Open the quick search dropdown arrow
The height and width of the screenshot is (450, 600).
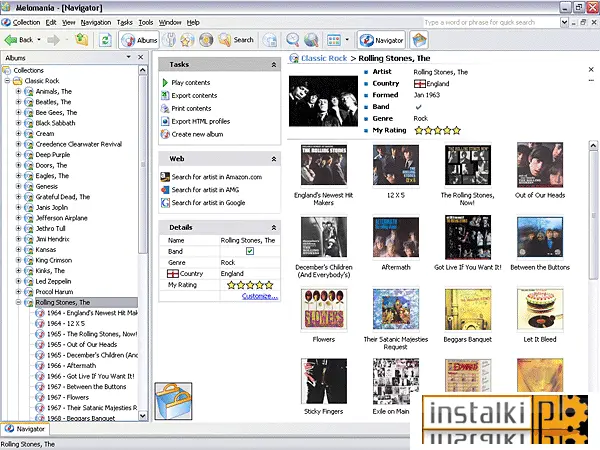[564, 23]
